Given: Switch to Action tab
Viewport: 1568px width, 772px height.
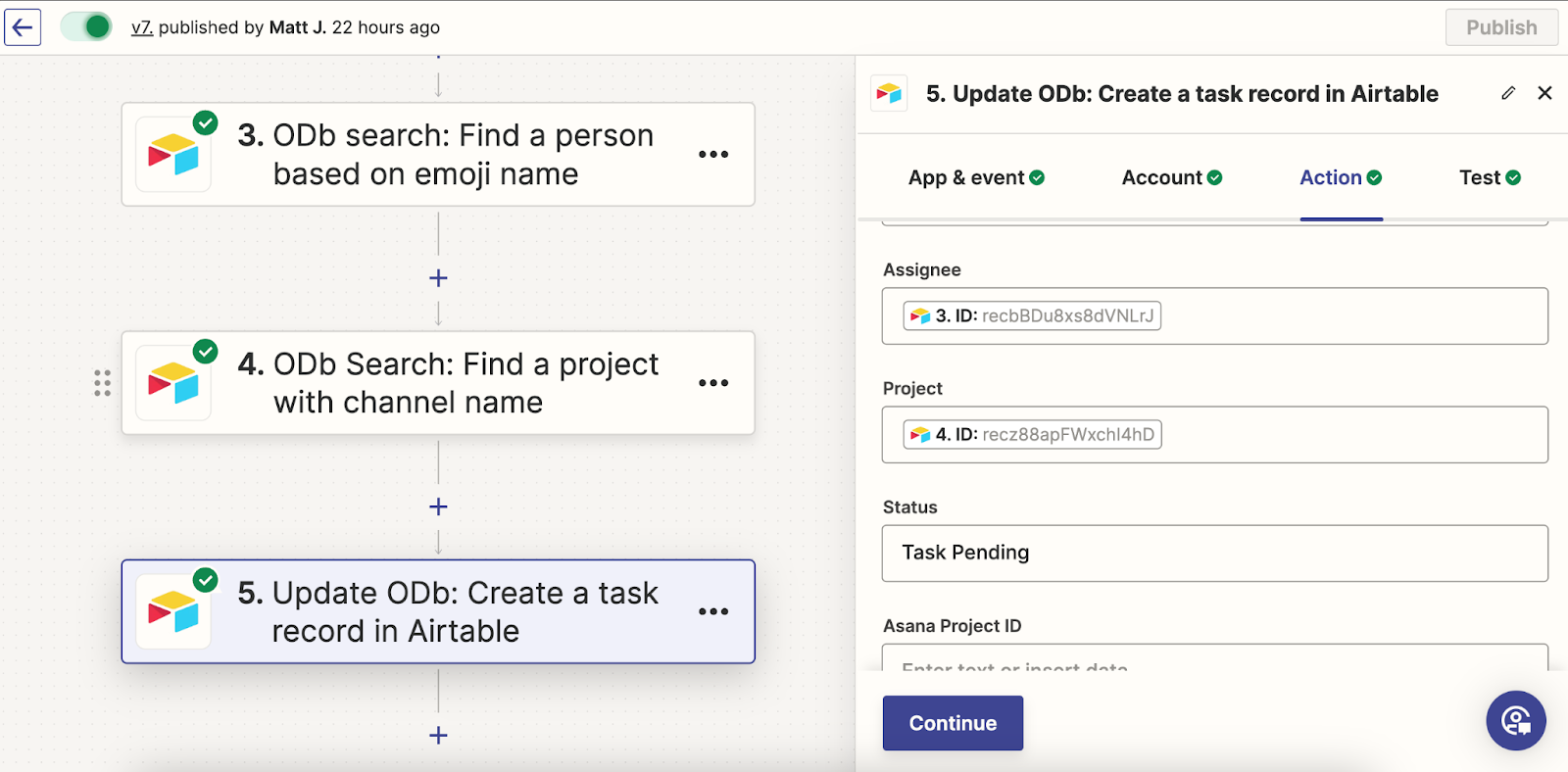Looking at the screenshot, I should coord(1341,177).
